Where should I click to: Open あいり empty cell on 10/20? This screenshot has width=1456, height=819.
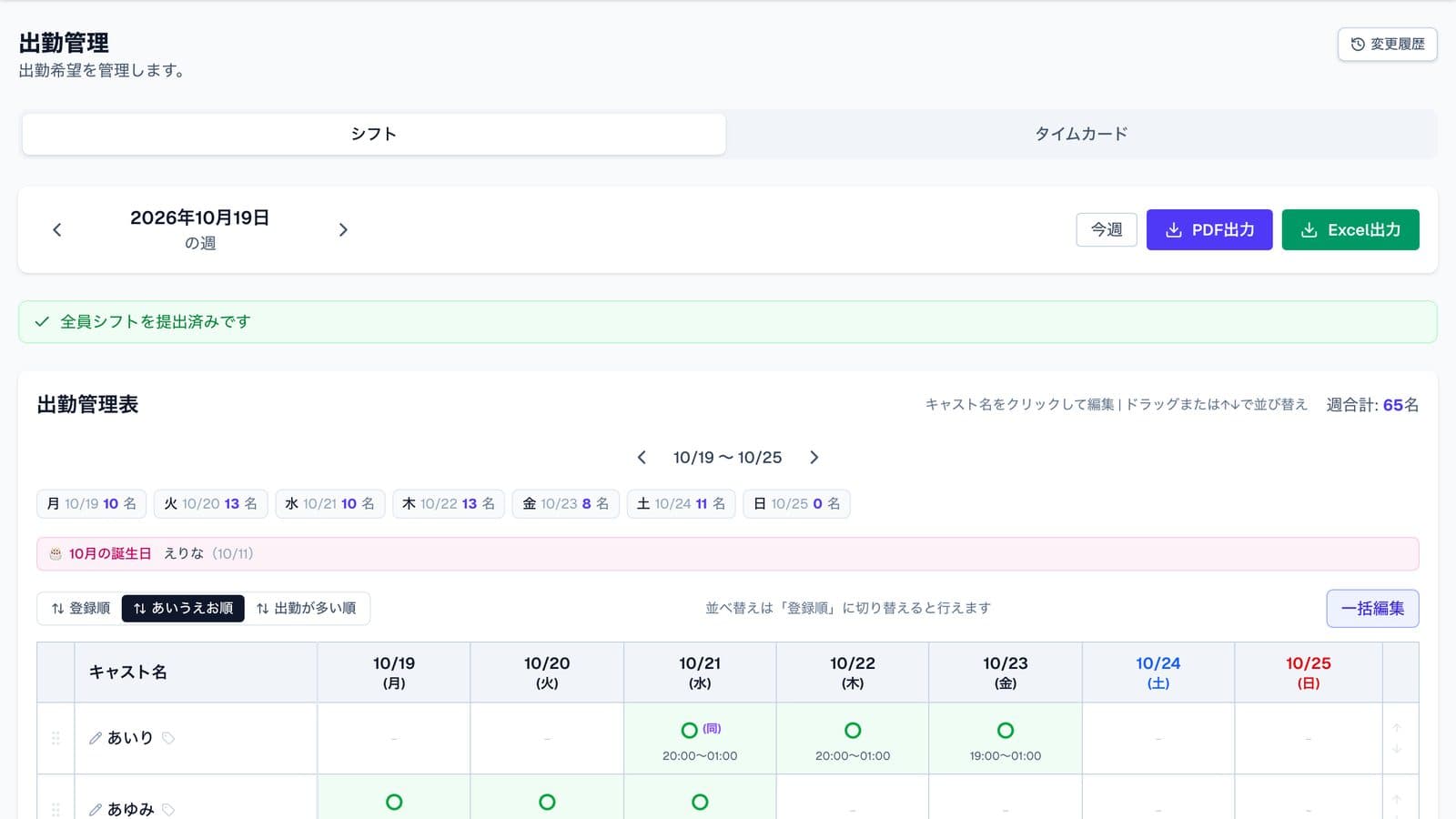click(547, 738)
